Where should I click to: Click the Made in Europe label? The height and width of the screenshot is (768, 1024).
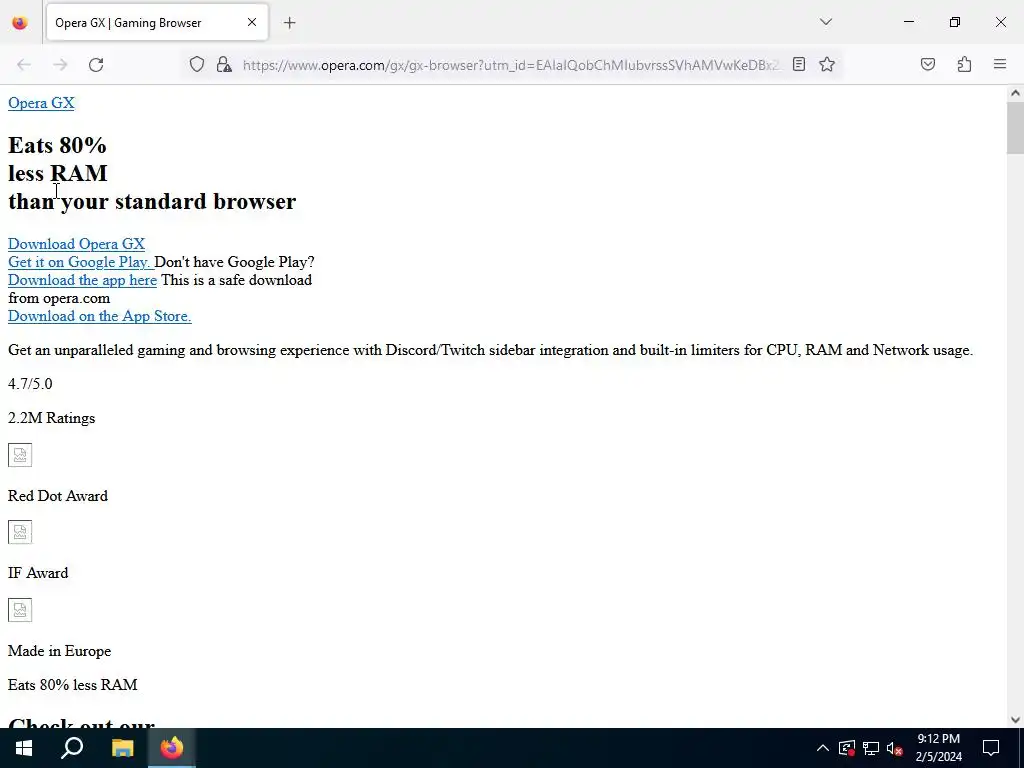click(59, 651)
